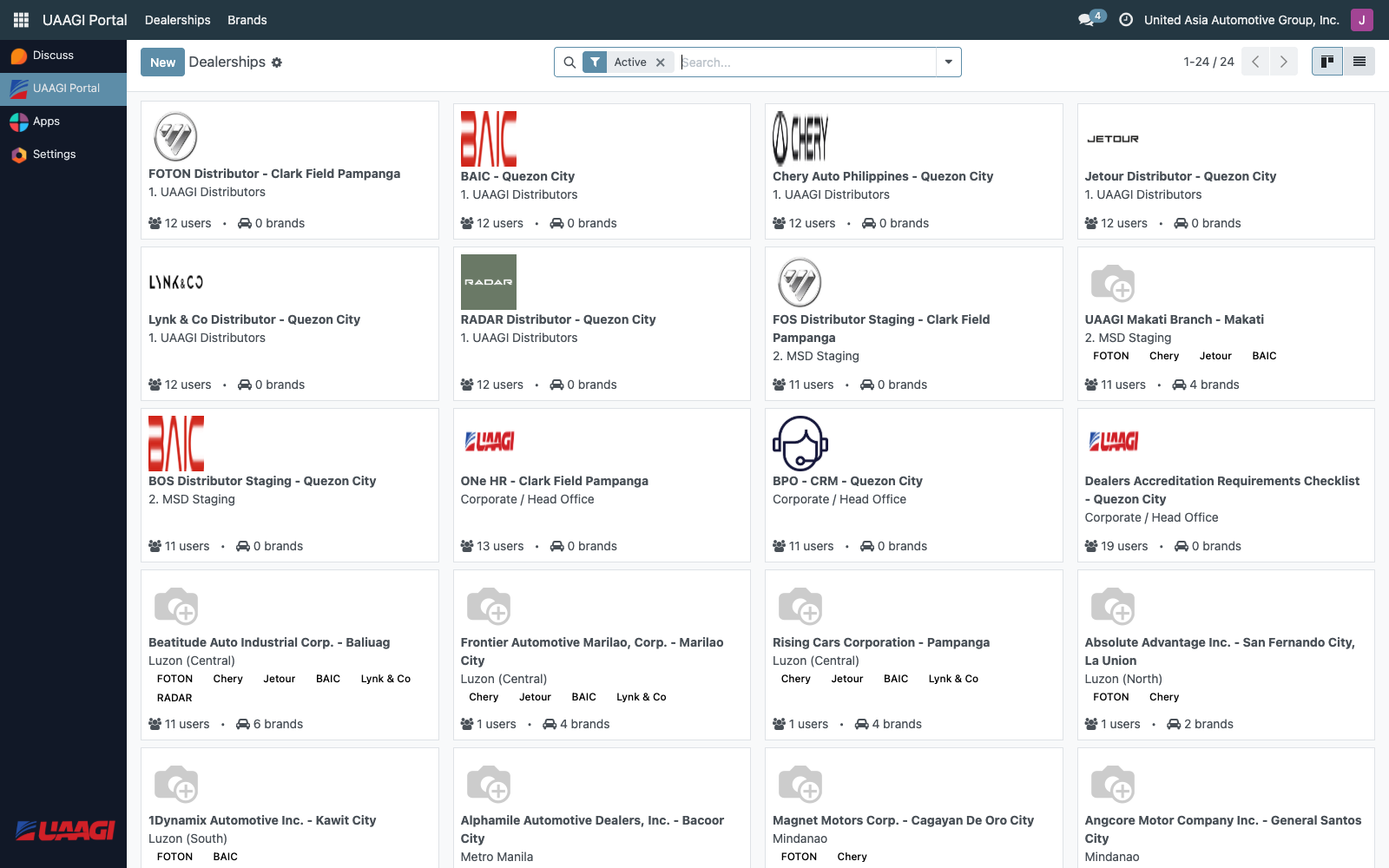Open the Brands menu
The image size is (1389, 868).
[247, 19]
